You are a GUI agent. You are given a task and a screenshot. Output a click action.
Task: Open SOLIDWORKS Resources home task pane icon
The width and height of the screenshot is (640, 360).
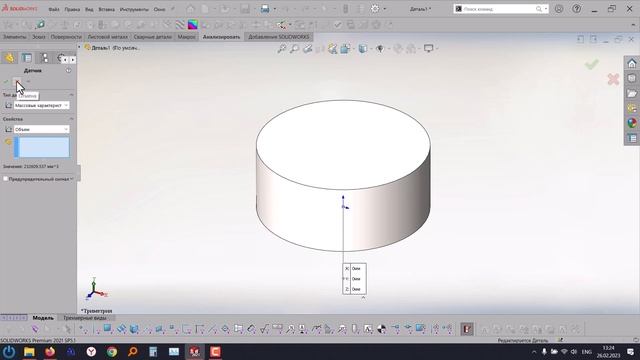[632, 63]
